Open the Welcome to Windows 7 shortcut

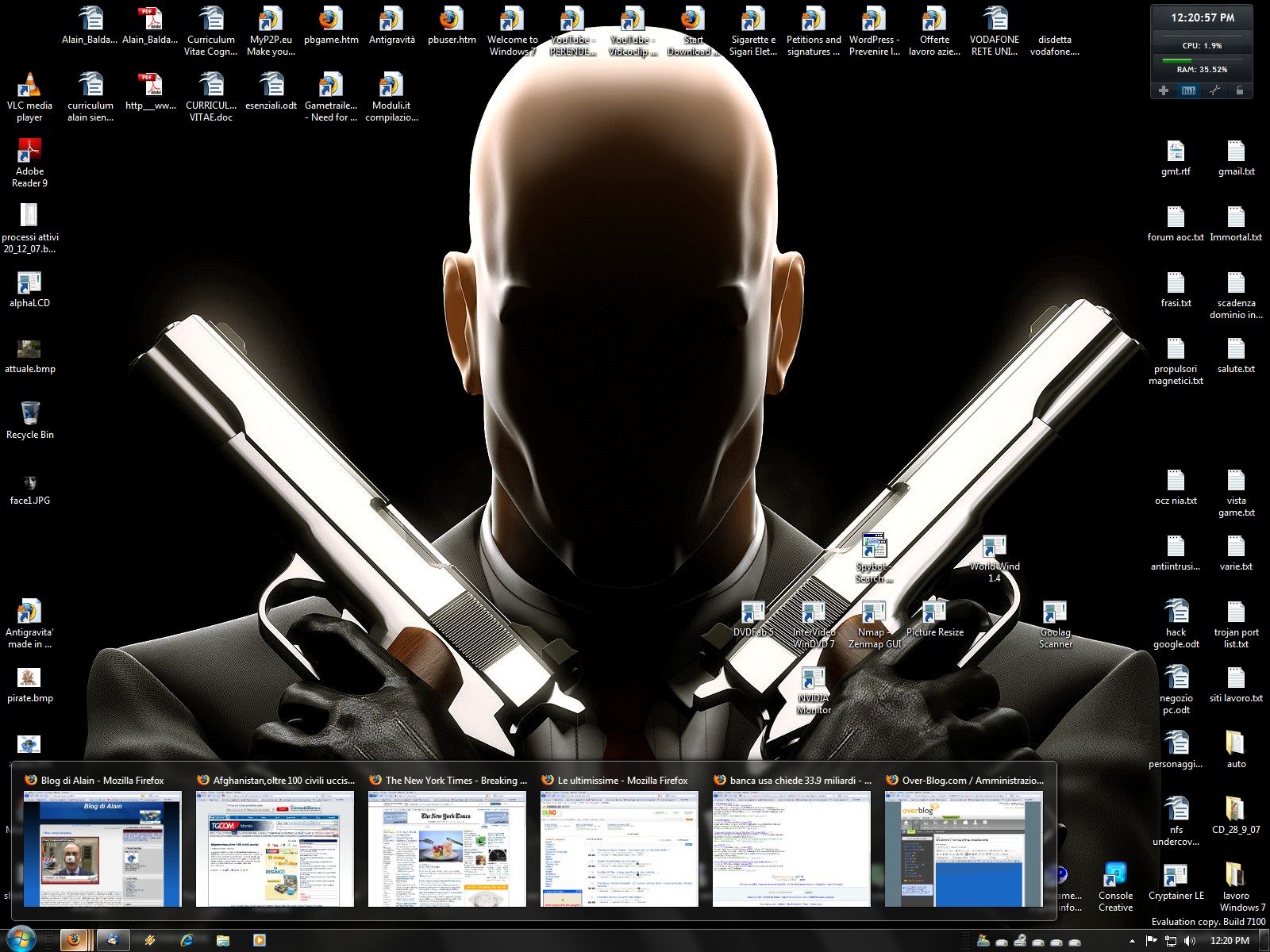pyautogui.click(x=512, y=31)
